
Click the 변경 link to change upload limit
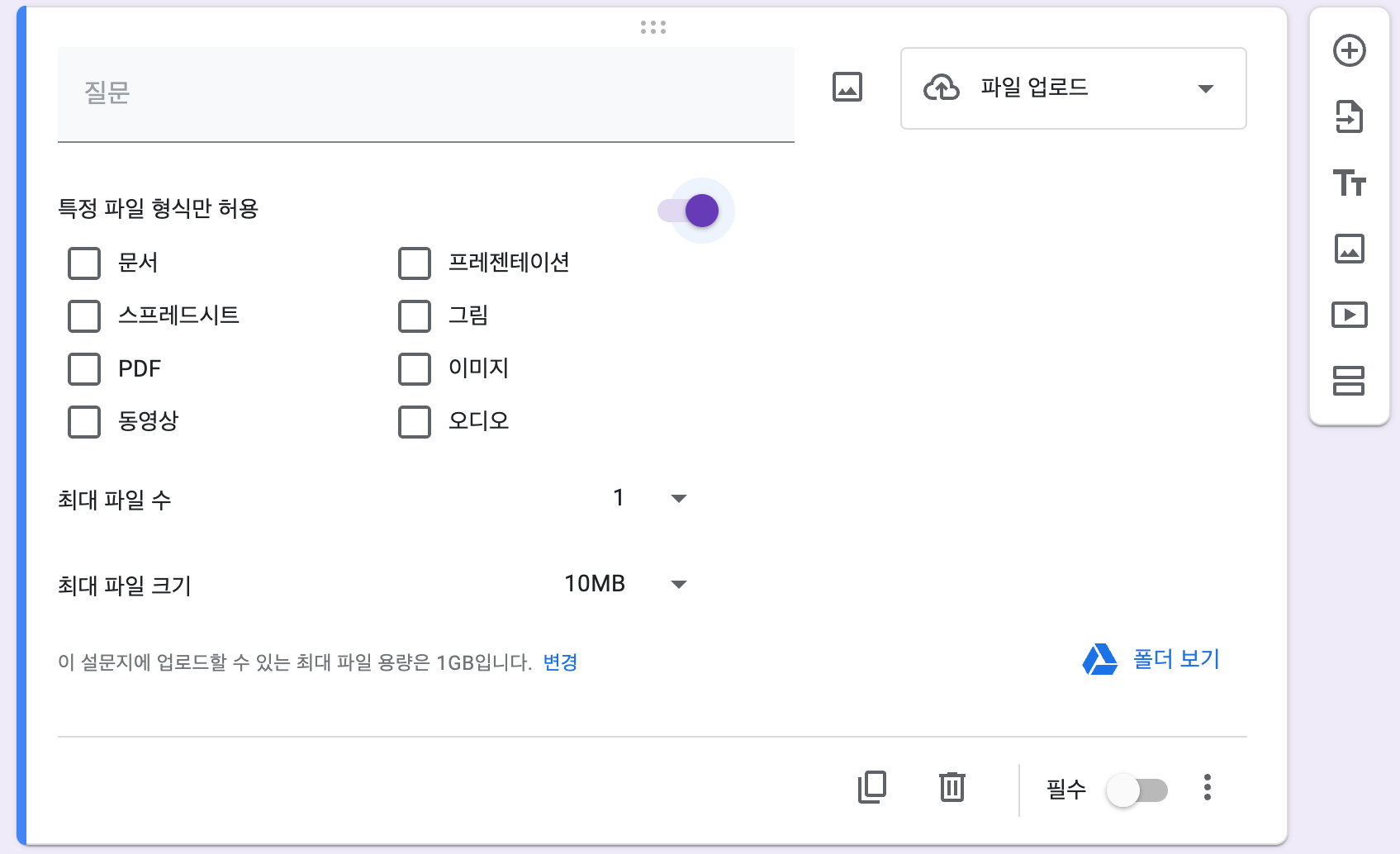559,662
